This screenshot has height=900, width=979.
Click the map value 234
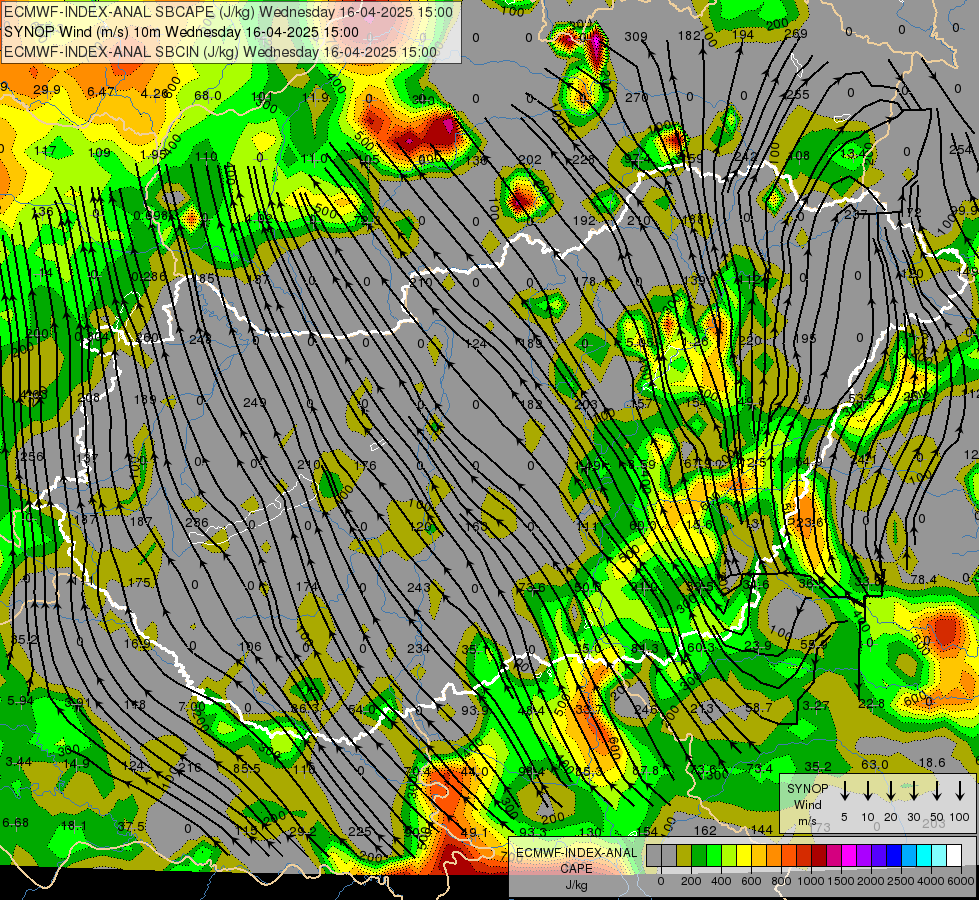click(x=418, y=648)
